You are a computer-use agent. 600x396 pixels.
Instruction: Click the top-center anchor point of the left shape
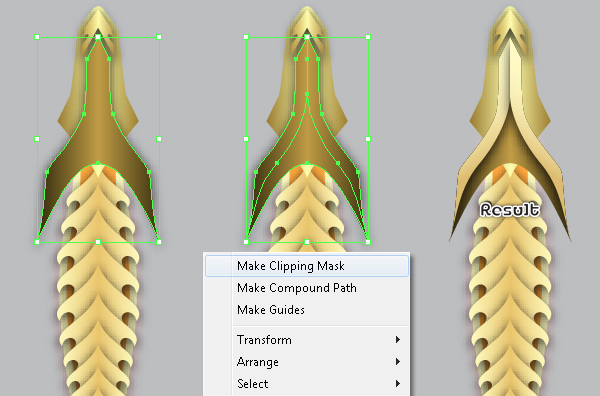(98, 37)
